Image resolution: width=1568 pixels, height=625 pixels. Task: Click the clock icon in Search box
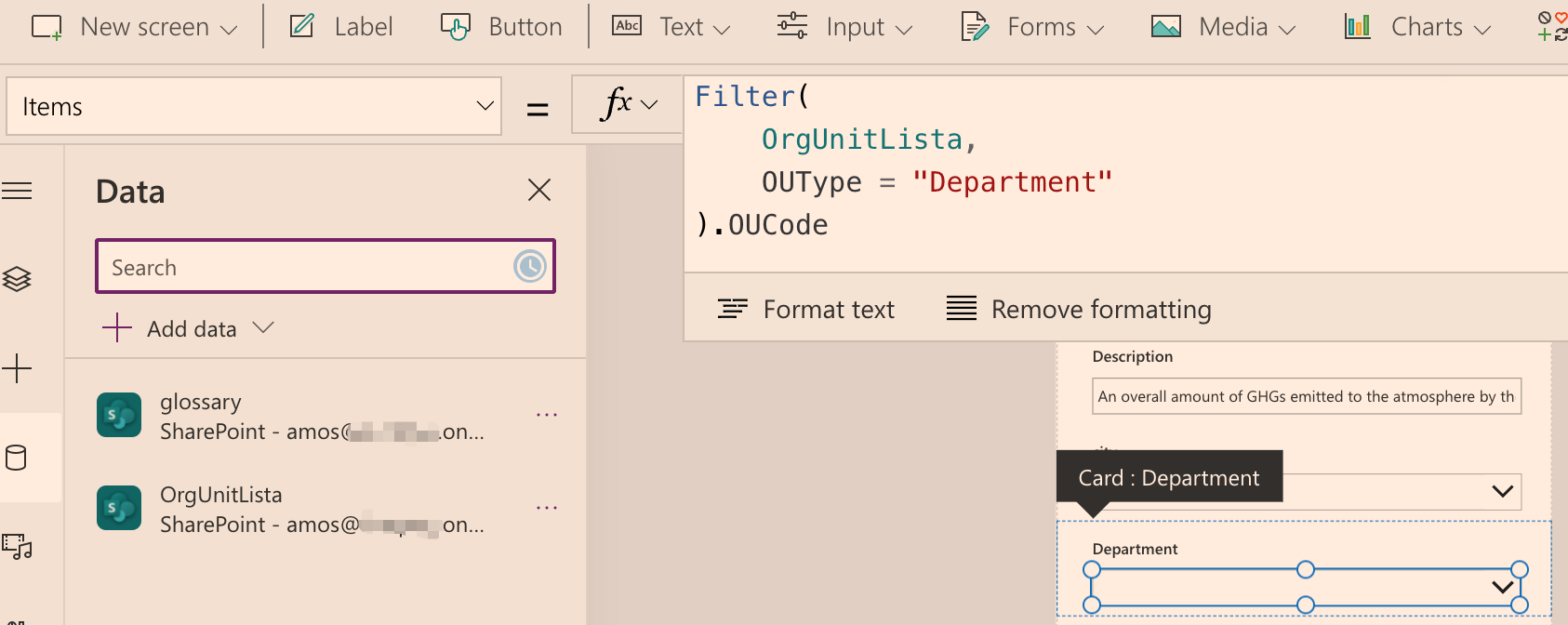[530, 267]
